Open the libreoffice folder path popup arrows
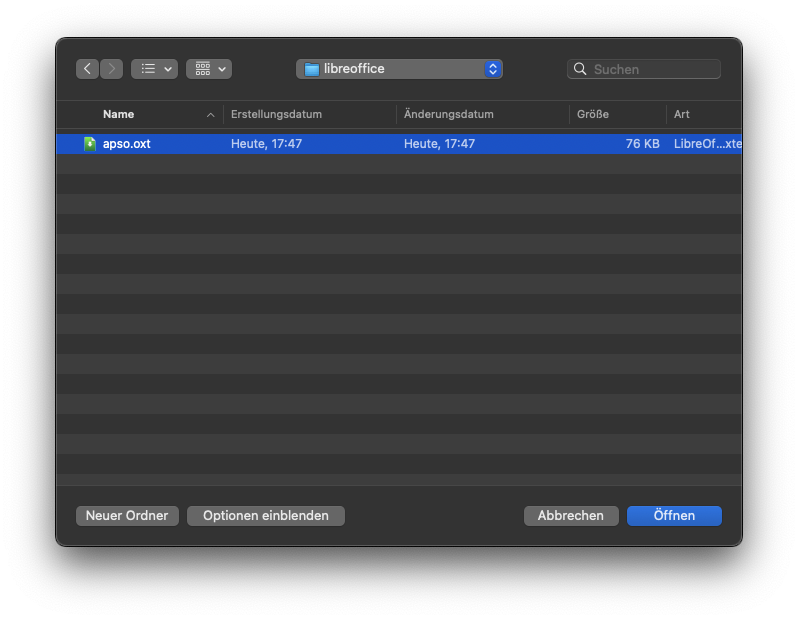 [x=492, y=69]
